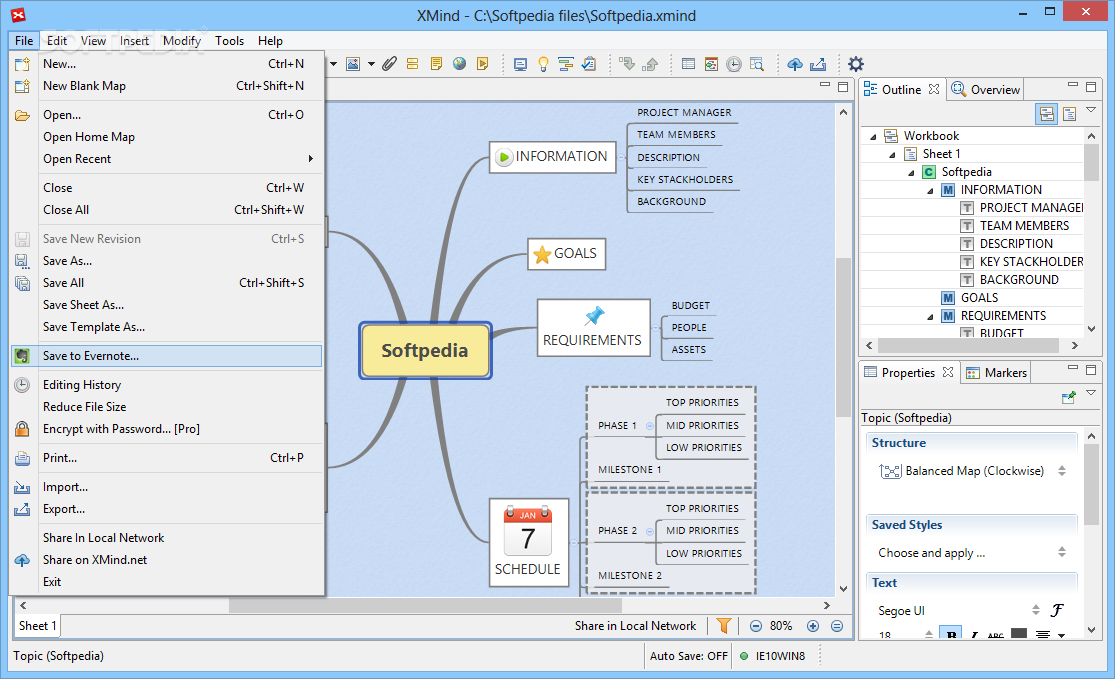Click the cloud upload toolbar icon

click(x=795, y=65)
